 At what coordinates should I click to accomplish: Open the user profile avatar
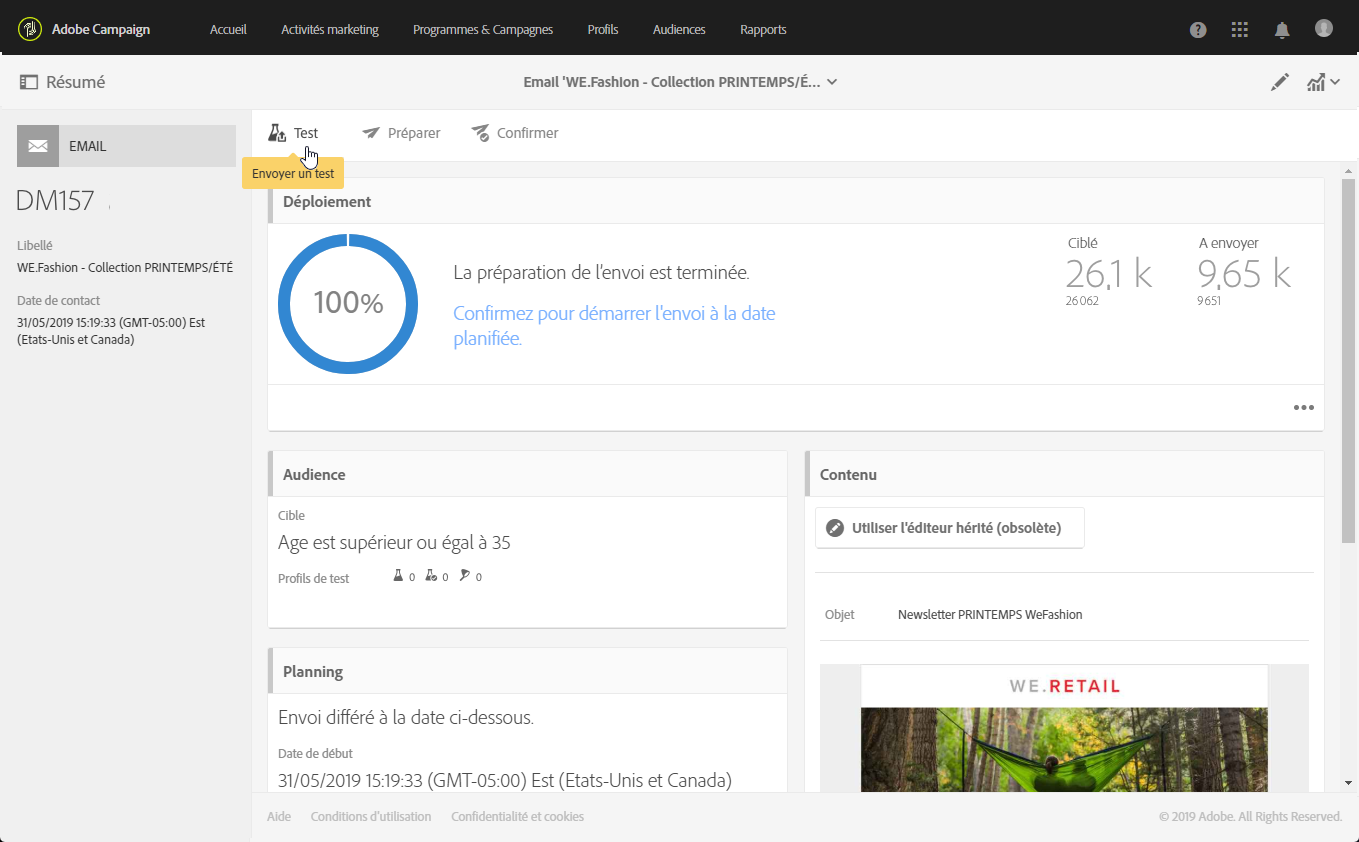[x=1324, y=29]
